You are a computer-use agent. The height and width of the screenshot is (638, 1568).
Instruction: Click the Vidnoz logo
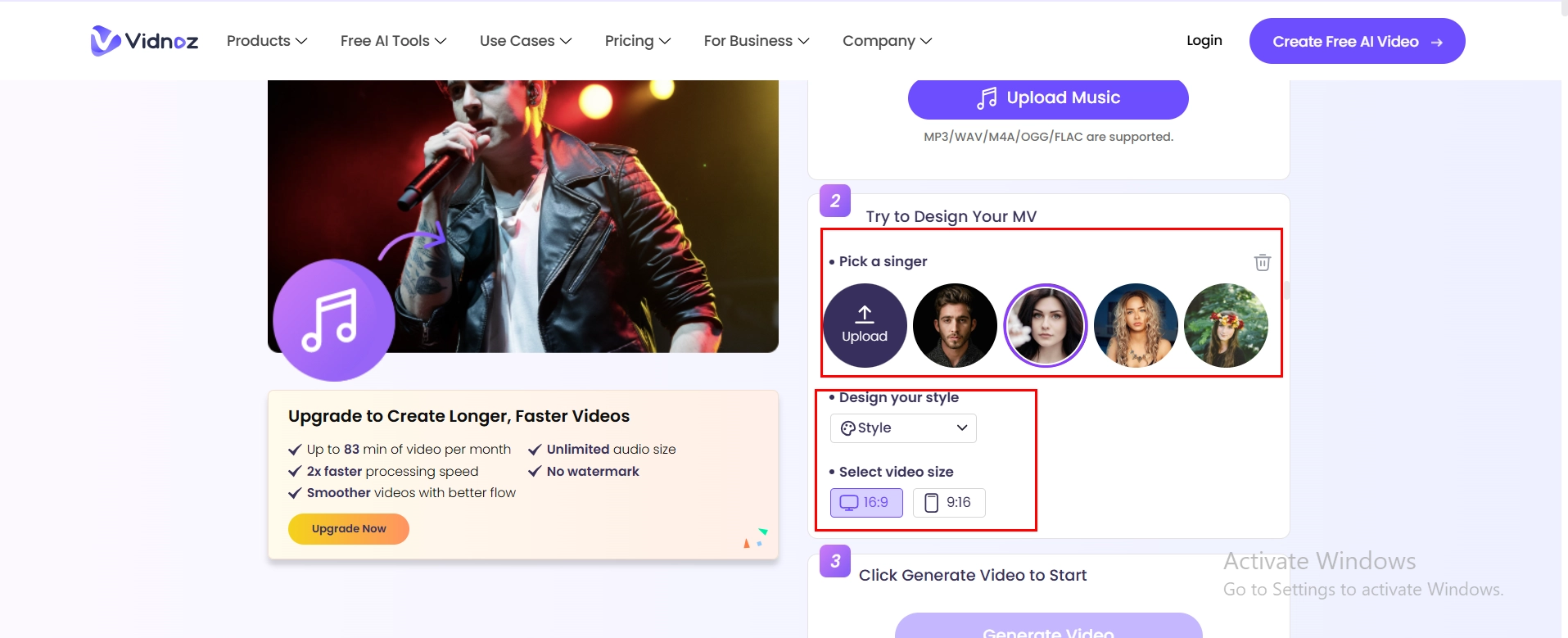tap(144, 41)
